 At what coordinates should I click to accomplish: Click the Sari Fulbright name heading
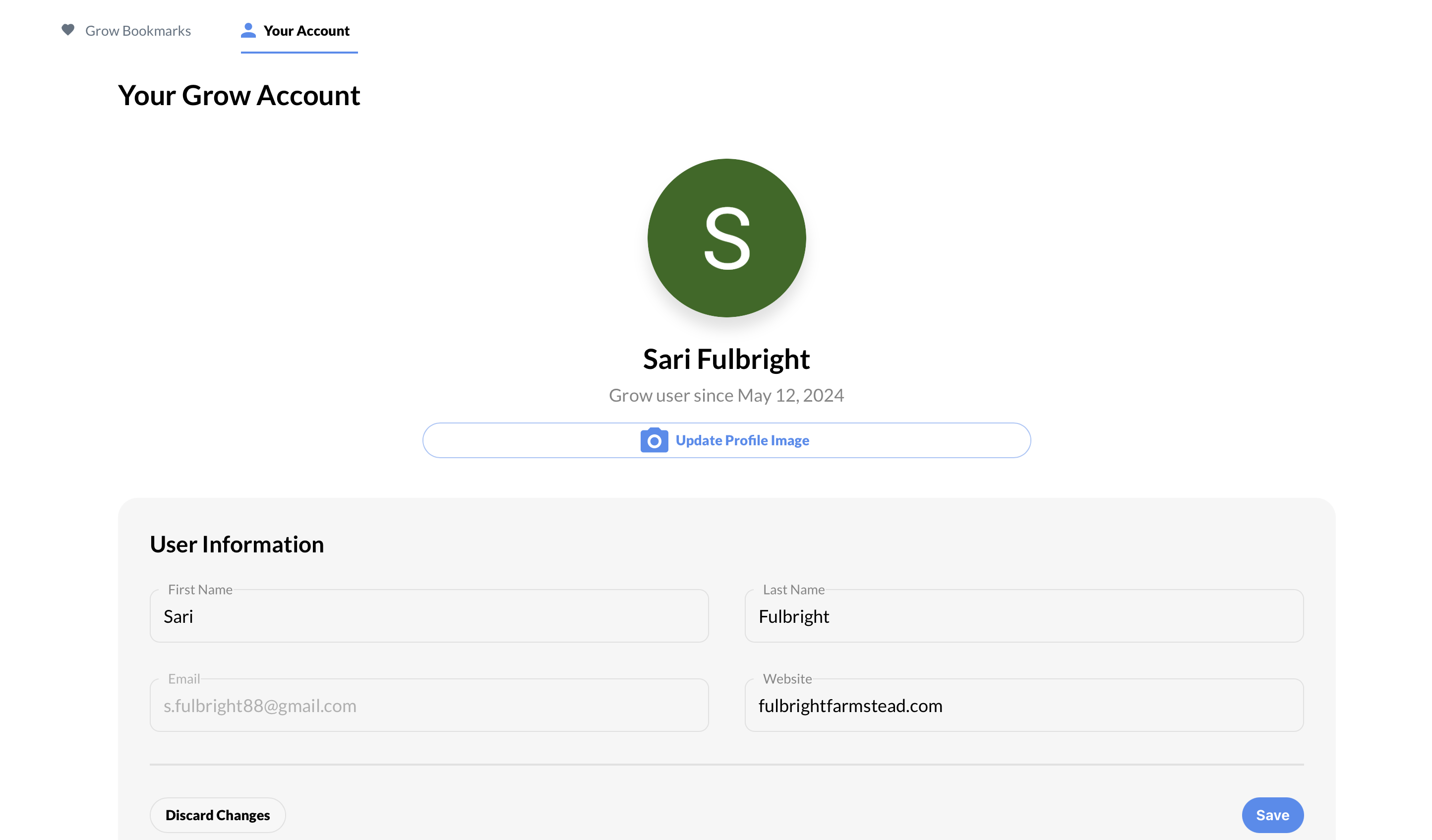point(726,359)
